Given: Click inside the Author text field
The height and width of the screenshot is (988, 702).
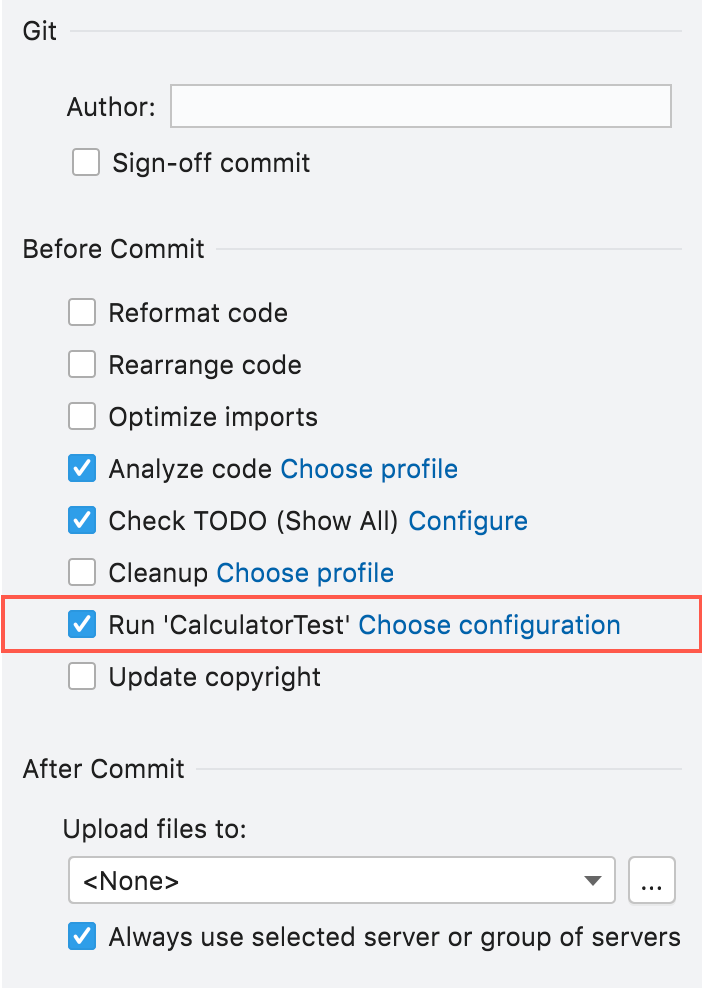Looking at the screenshot, I should tap(420, 105).
